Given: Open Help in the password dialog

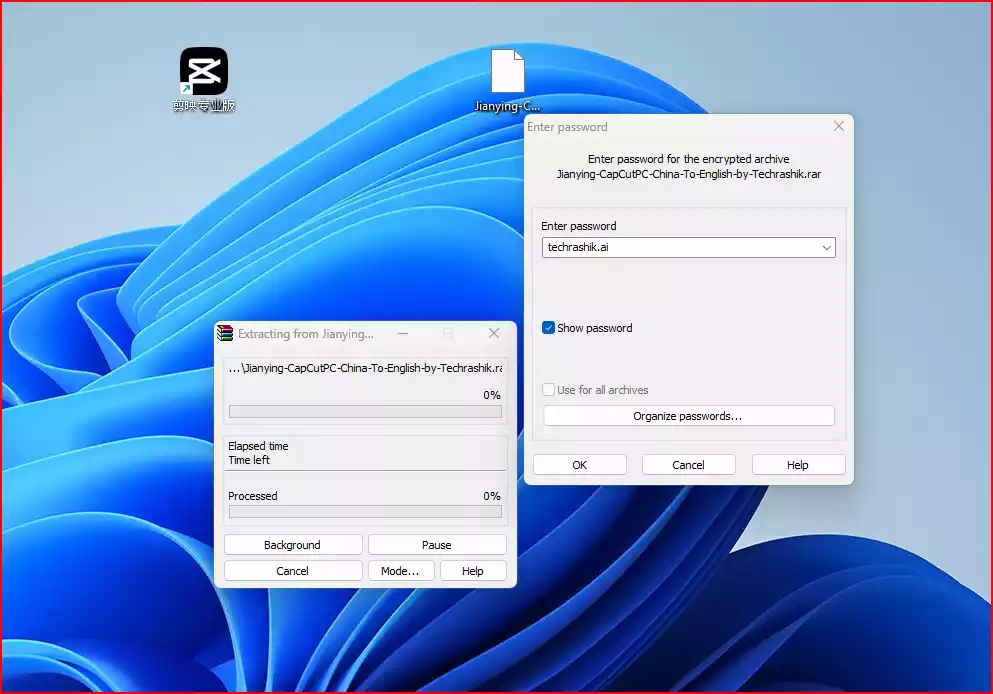Looking at the screenshot, I should pyautogui.click(x=798, y=465).
